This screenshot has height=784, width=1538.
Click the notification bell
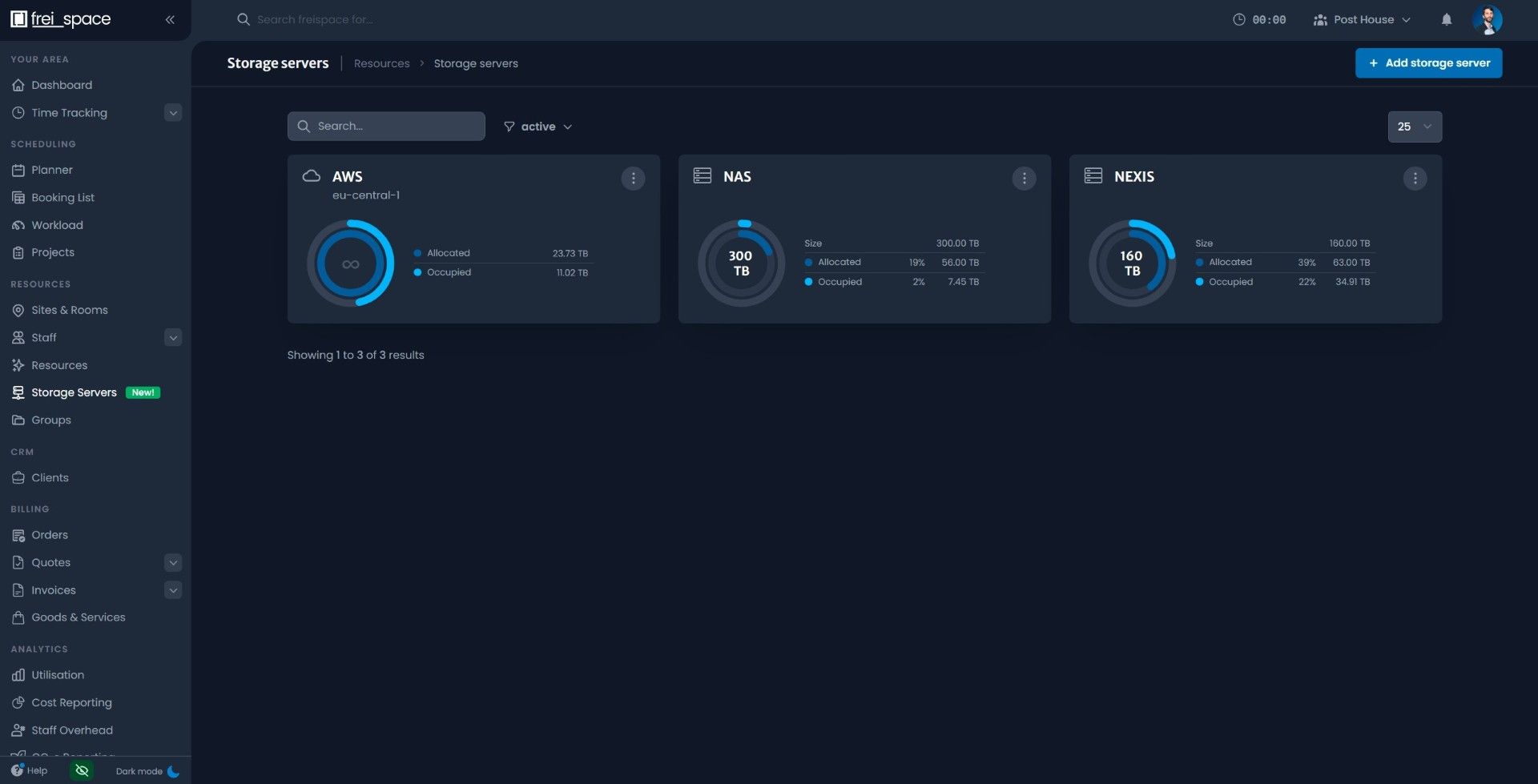1447,19
